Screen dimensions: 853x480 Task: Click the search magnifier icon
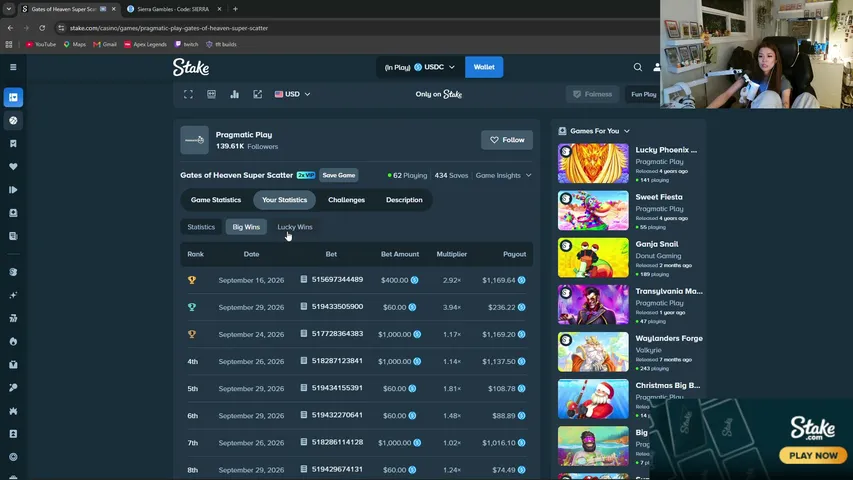638,67
